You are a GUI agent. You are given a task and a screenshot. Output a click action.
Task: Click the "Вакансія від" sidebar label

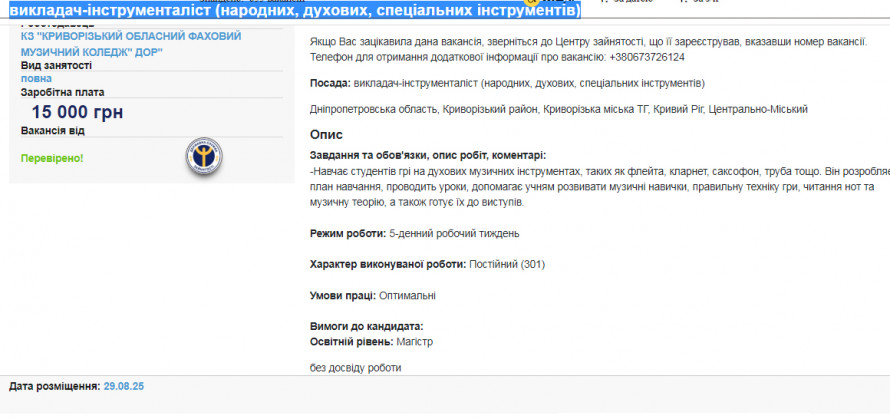pos(53,131)
